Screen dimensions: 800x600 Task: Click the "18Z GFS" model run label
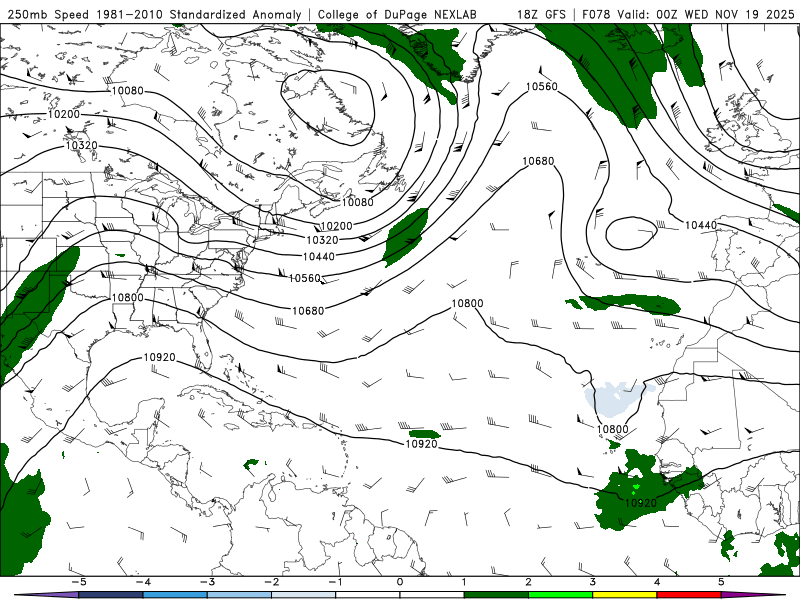click(541, 14)
